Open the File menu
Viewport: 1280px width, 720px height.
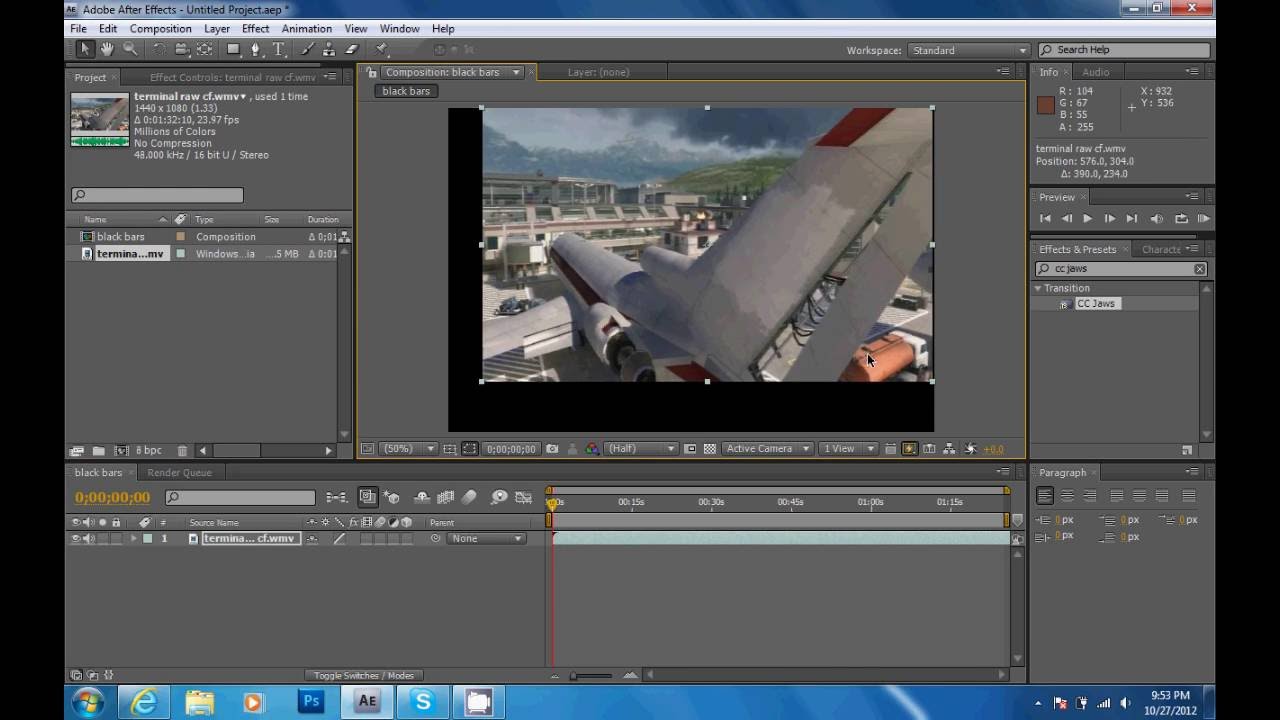(78, 29)
